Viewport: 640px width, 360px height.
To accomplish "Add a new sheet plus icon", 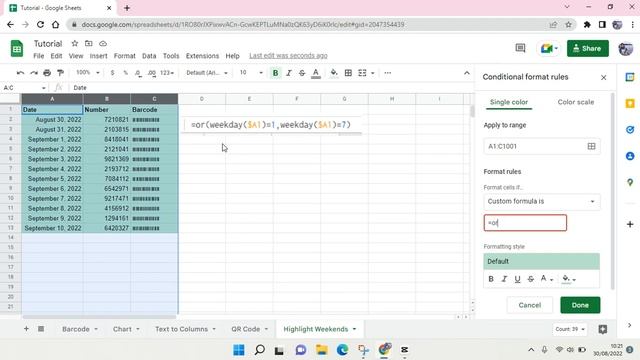I will [x=26, y=329].
